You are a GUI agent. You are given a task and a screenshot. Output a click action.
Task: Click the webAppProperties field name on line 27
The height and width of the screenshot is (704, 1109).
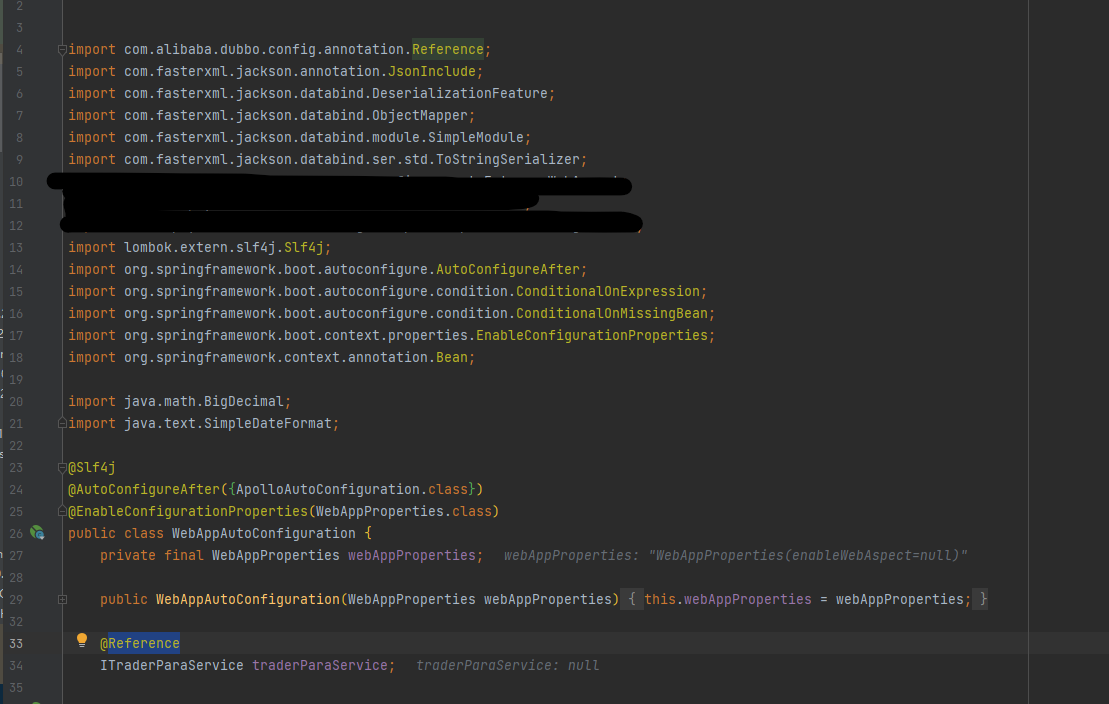click(x=412, y=555)
